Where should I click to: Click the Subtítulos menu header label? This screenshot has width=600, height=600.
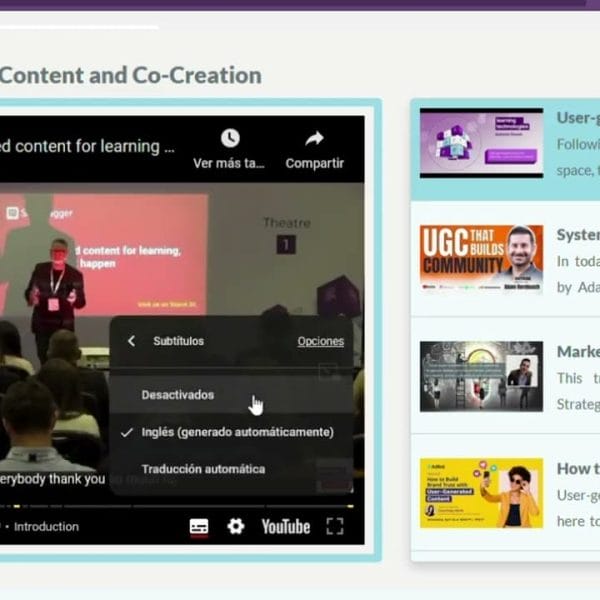coord(178,341)
